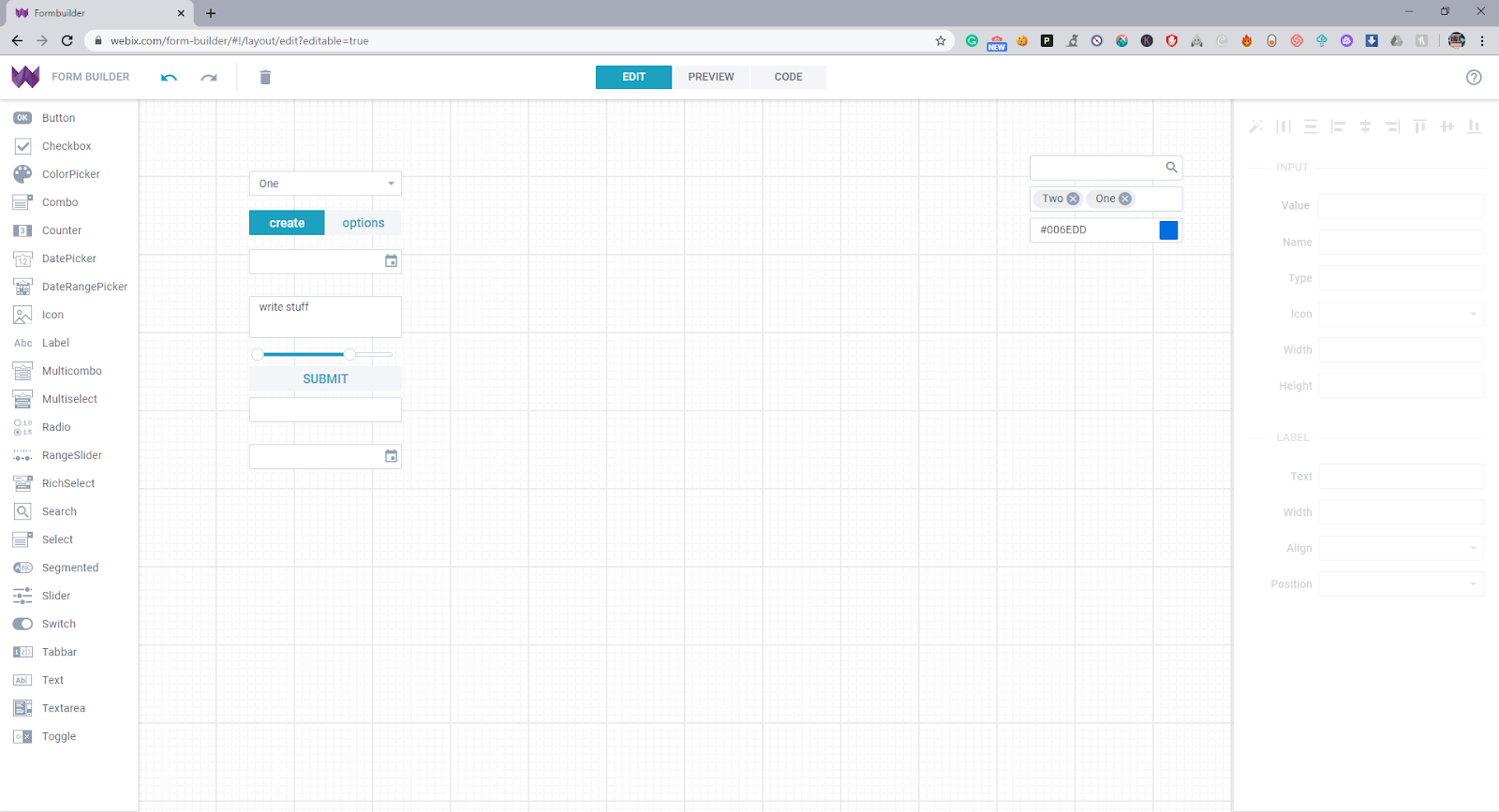The width and height of the screenshot is (1499, 812).
Task: Select the RangeSlider widget icon
Action: coord(22,455)
